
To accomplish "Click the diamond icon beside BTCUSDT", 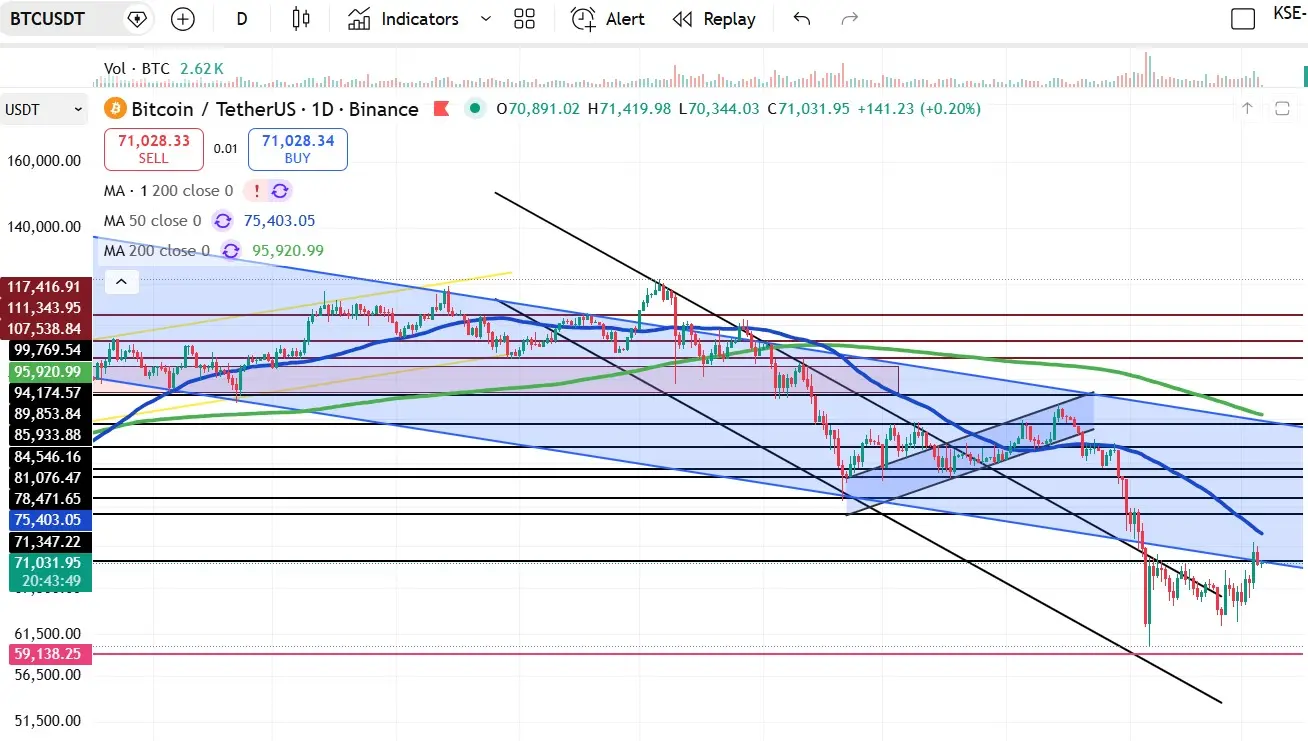I will pyautogui.click(x=138, y=19).
